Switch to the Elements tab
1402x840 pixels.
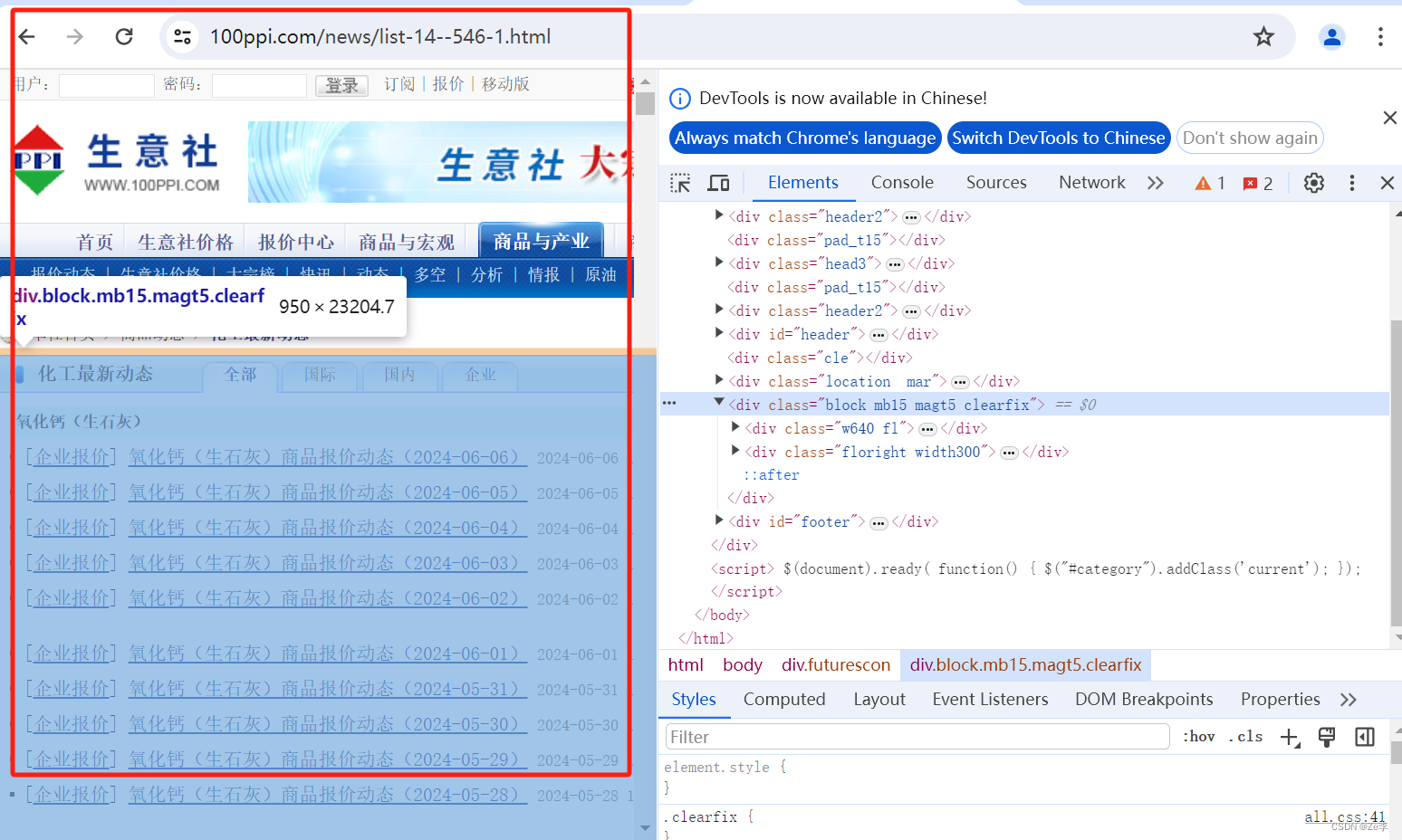tap(803, 183)
